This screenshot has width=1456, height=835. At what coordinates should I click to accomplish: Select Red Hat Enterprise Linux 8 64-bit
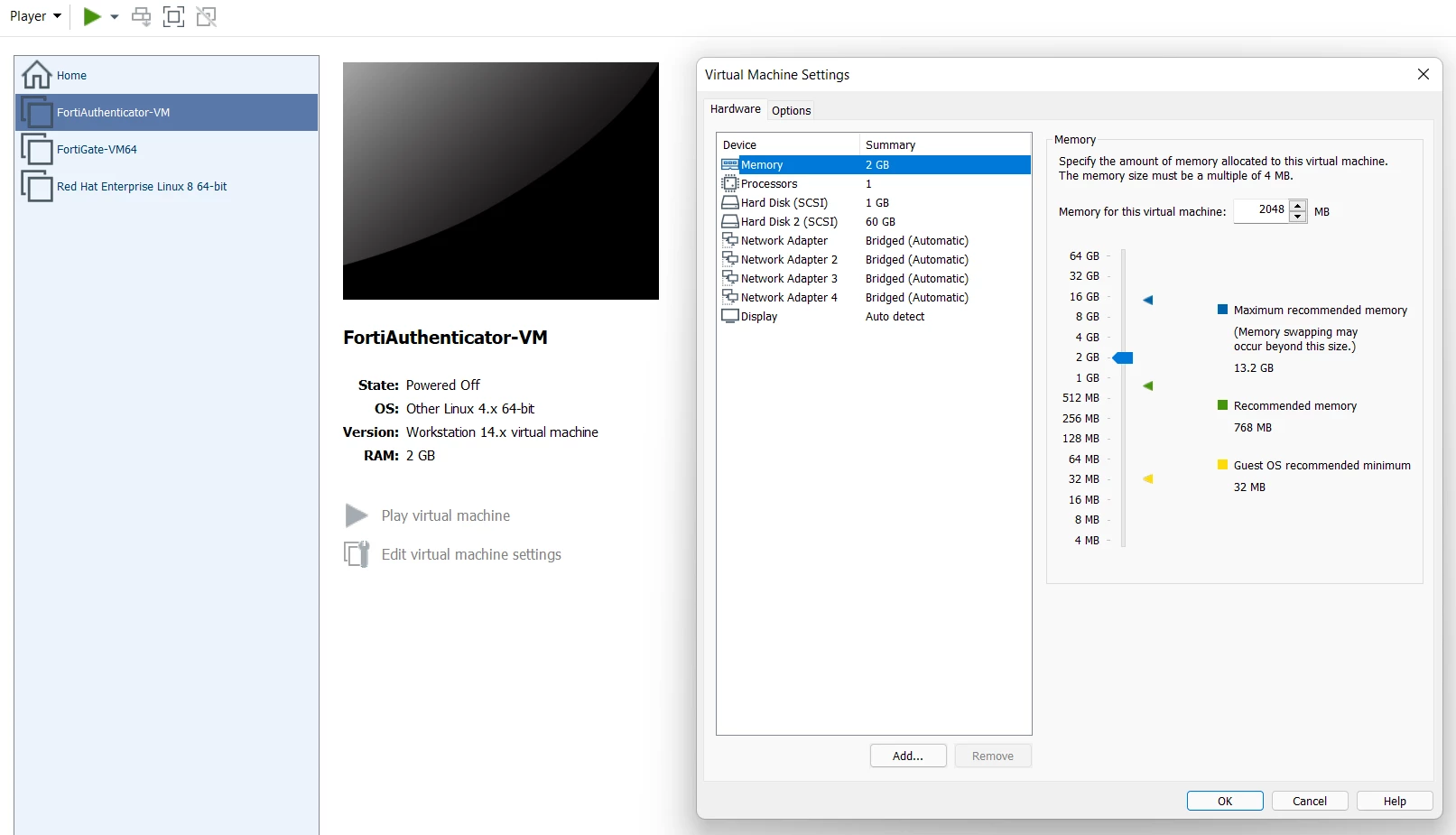[166, 187]
